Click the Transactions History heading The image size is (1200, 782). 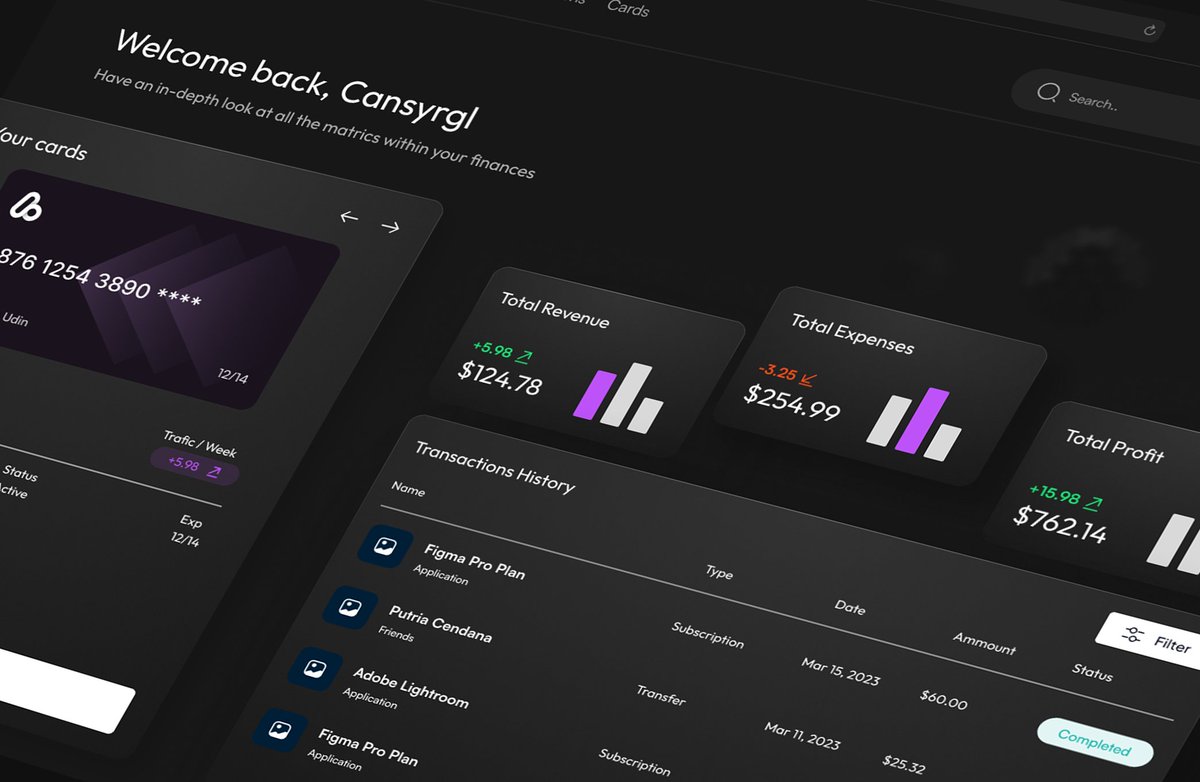[495, 467]
